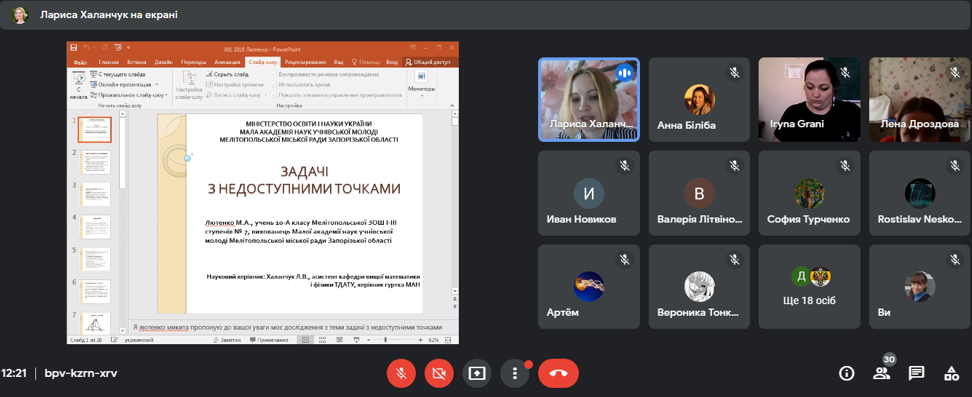
Task: Click the 'Общий доступ' share button
Action: (429, 62)
